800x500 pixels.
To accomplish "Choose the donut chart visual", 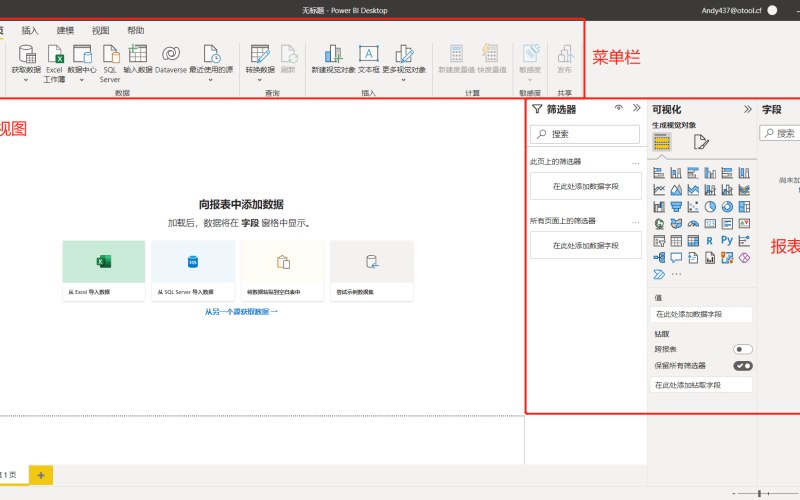I will point(727,207).
